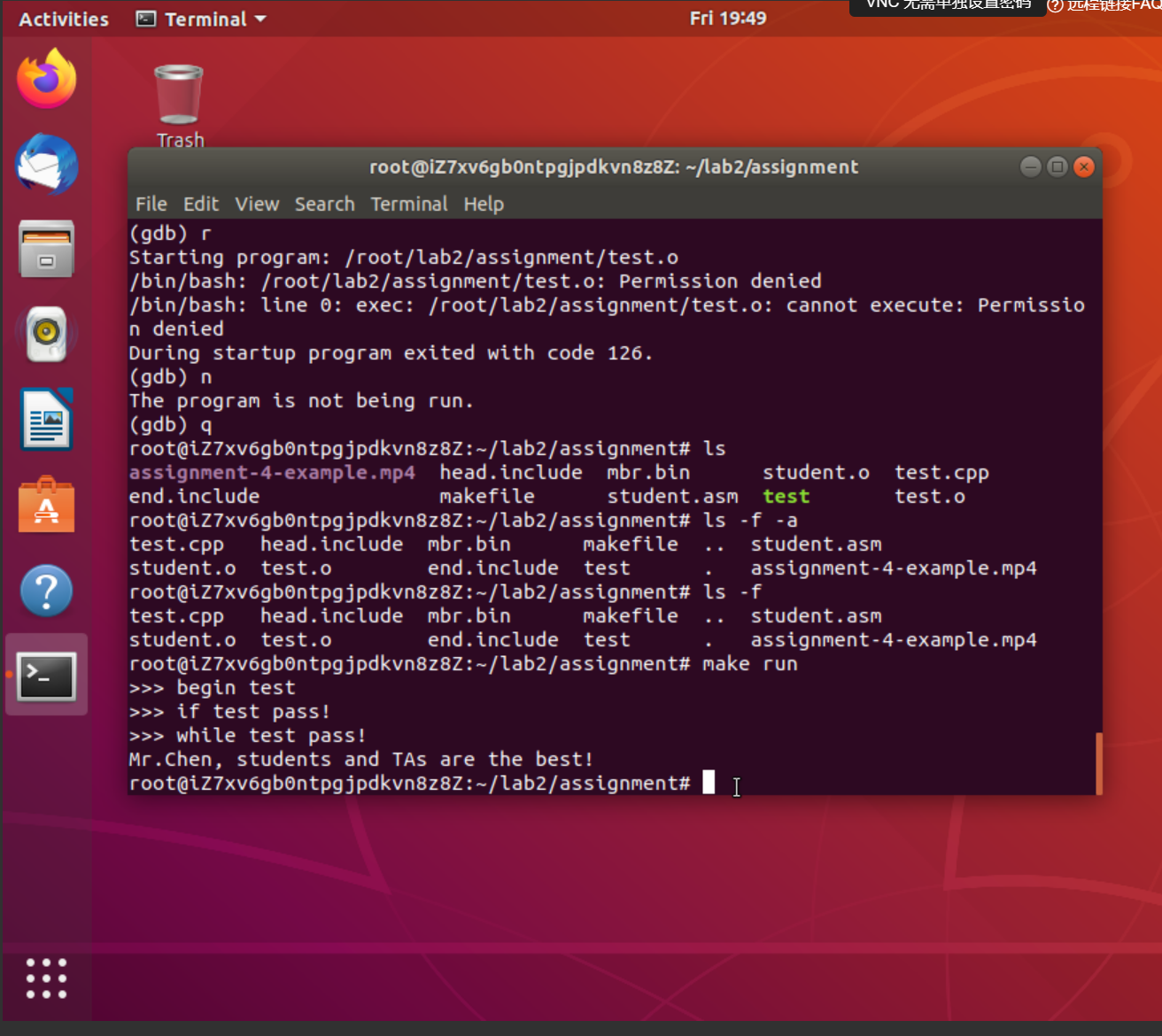1162x1036 pixels.
Task: Show Applications grid button
Action: click(46, 978)
